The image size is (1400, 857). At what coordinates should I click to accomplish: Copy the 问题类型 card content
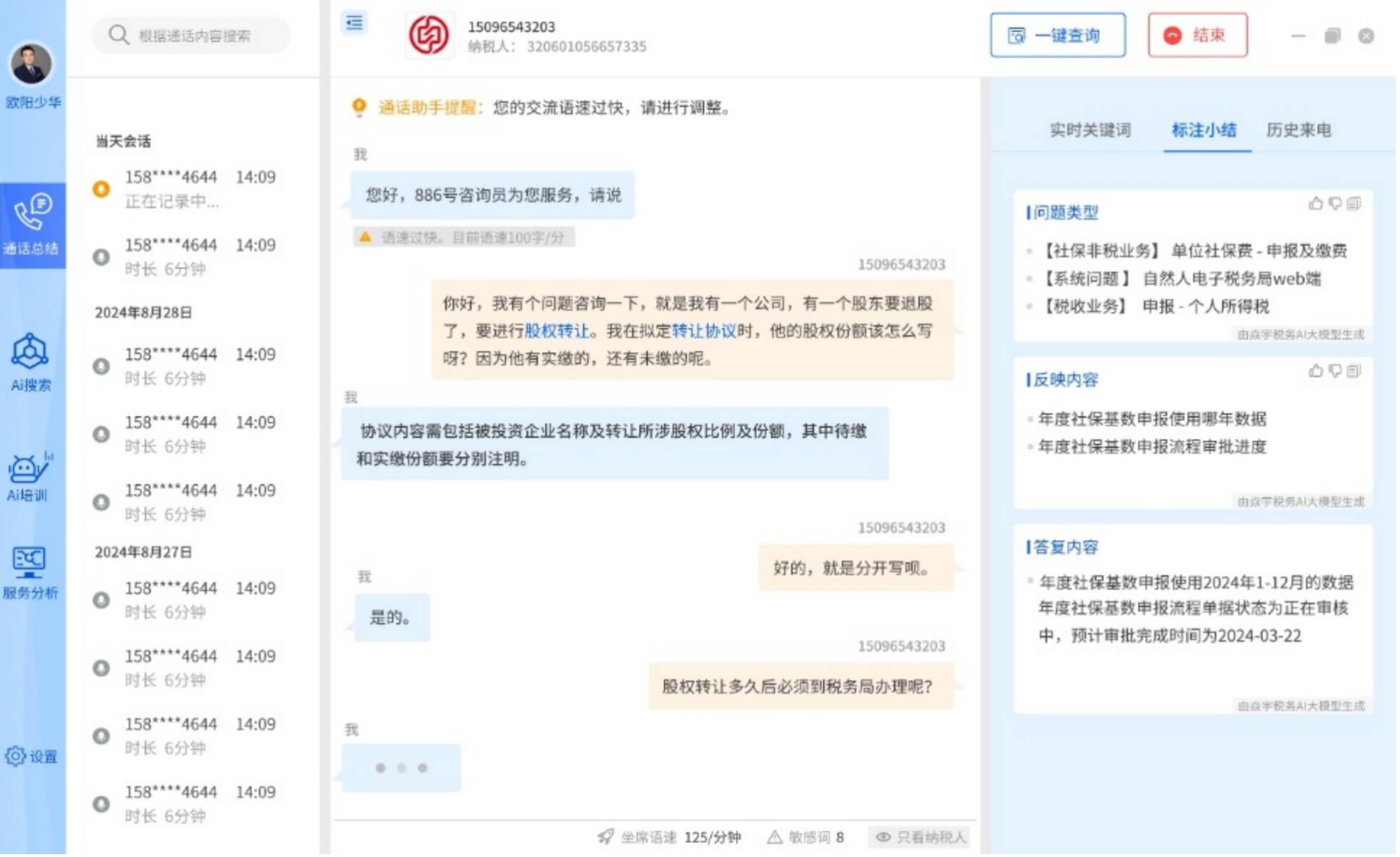pyautogui.click(x=1354, y=203)
